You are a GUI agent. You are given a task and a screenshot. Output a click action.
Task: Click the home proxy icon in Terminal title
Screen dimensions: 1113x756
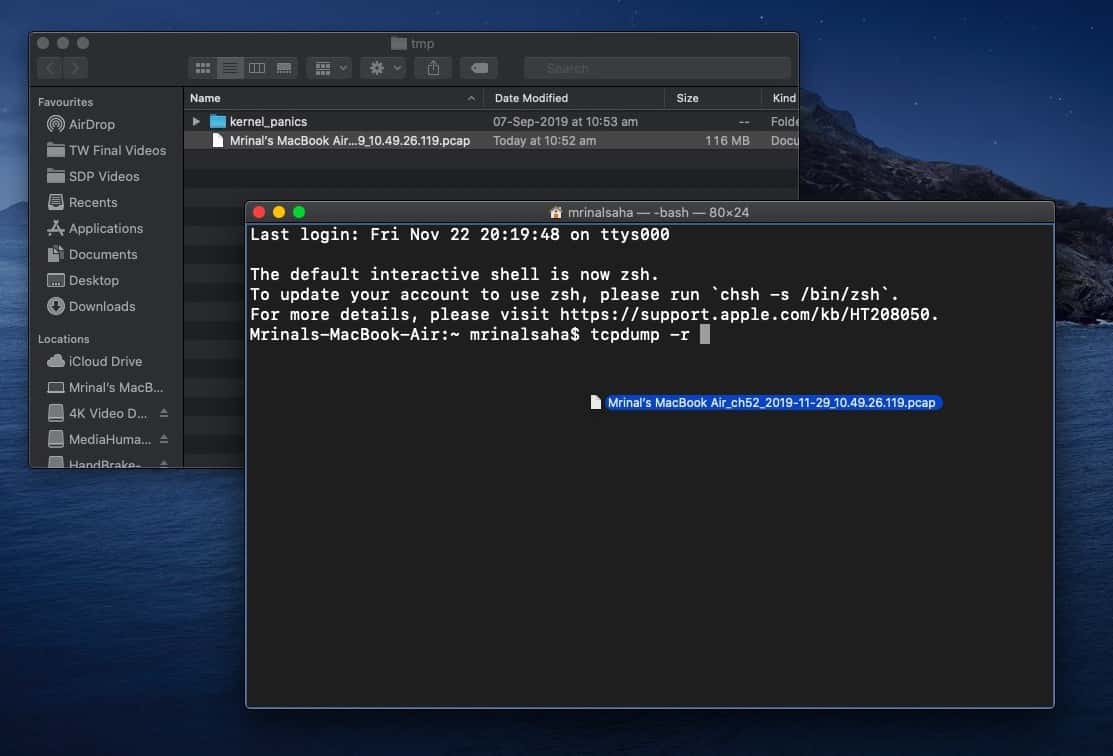[556, 212]
